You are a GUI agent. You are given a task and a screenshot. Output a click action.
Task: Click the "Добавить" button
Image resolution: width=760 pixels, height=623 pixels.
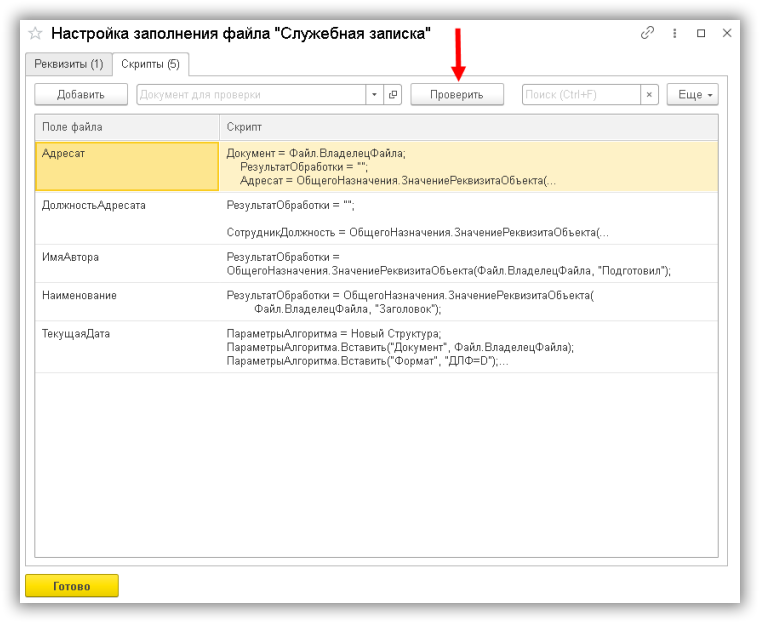(81, 95)
